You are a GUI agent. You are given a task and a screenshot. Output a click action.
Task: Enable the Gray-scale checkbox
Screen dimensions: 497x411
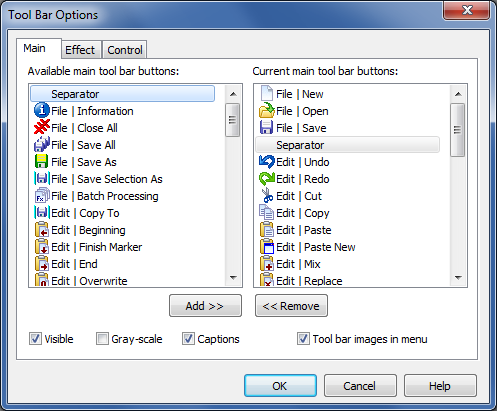(x=102, y=339)
